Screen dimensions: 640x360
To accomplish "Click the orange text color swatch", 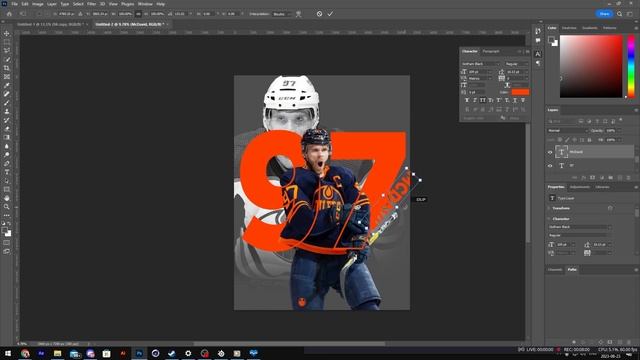I will pos(520,92).
